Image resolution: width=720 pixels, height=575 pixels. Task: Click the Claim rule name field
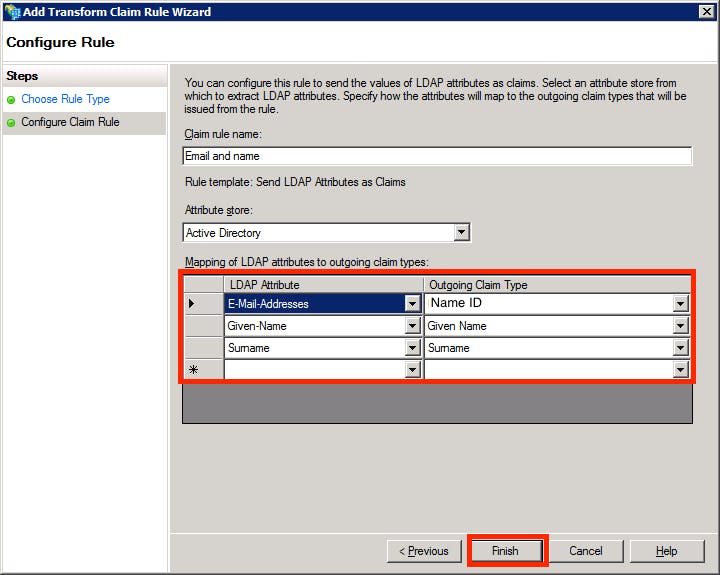(437, 156)
